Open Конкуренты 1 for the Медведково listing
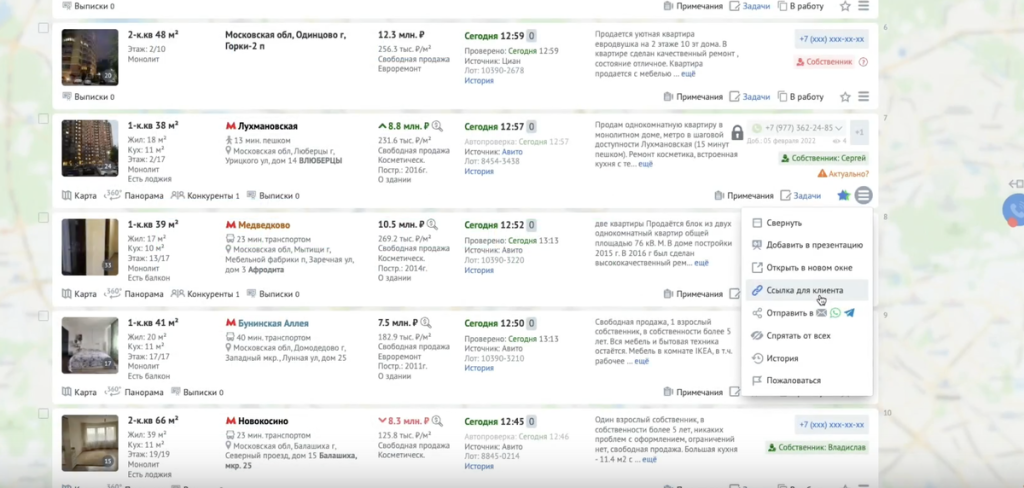The height and width of the screenshot is (488, 1024). [205, 294]
